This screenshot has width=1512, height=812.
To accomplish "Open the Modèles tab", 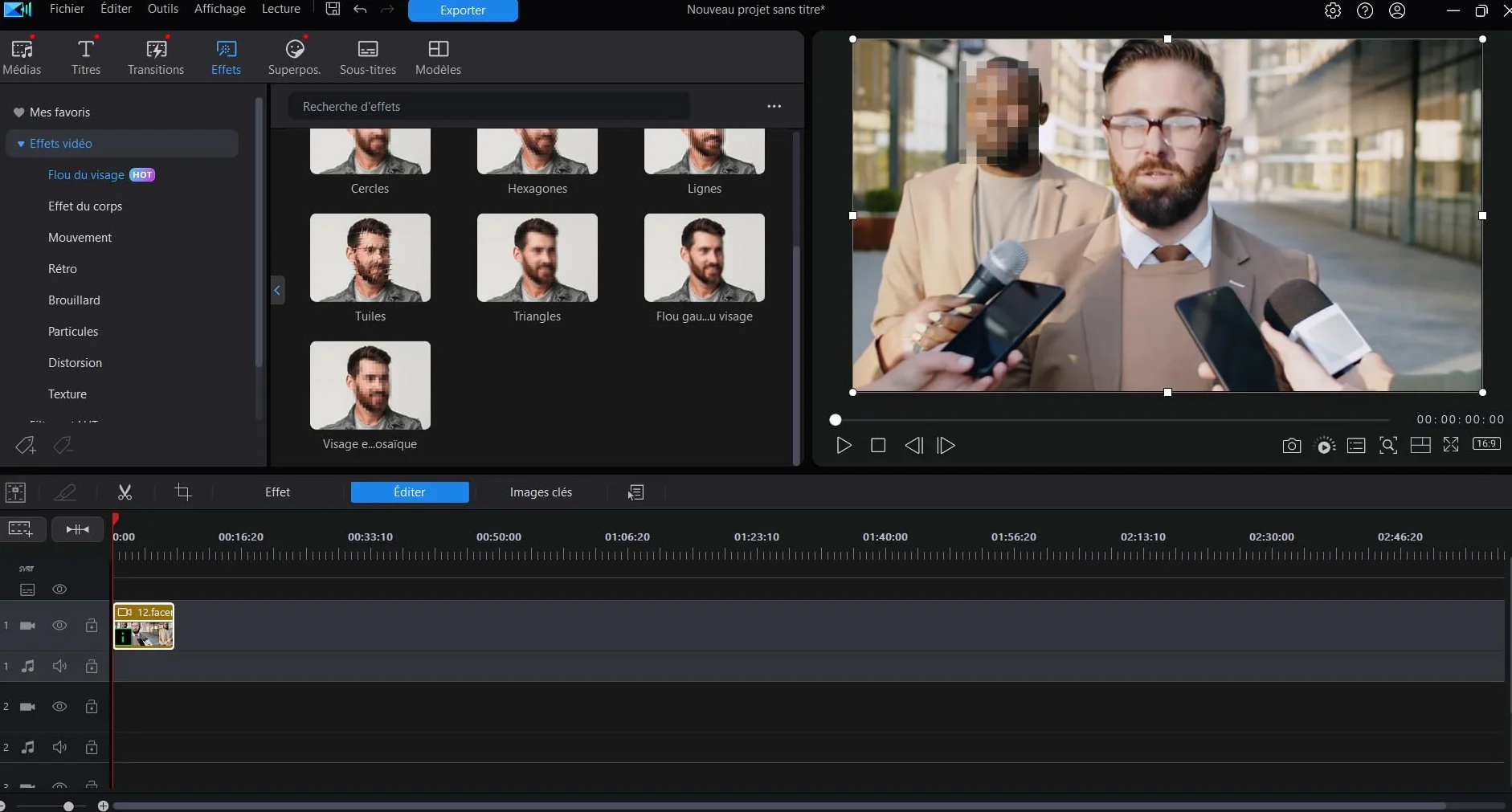I will point(438,57).
